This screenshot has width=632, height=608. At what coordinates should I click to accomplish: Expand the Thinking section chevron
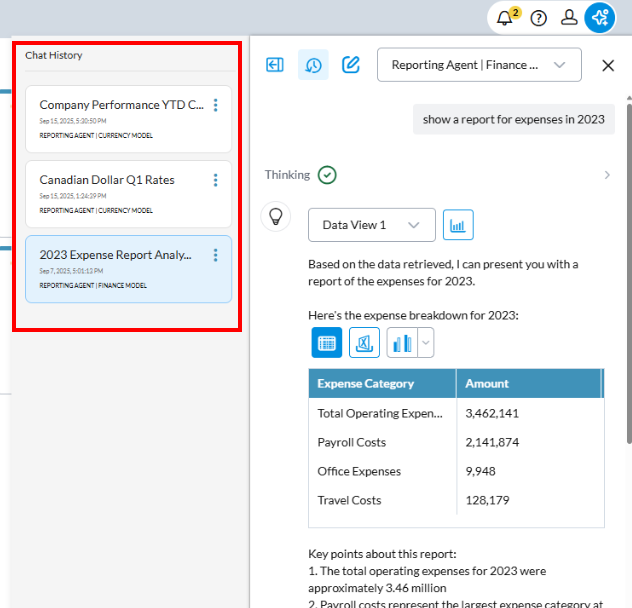607,175
